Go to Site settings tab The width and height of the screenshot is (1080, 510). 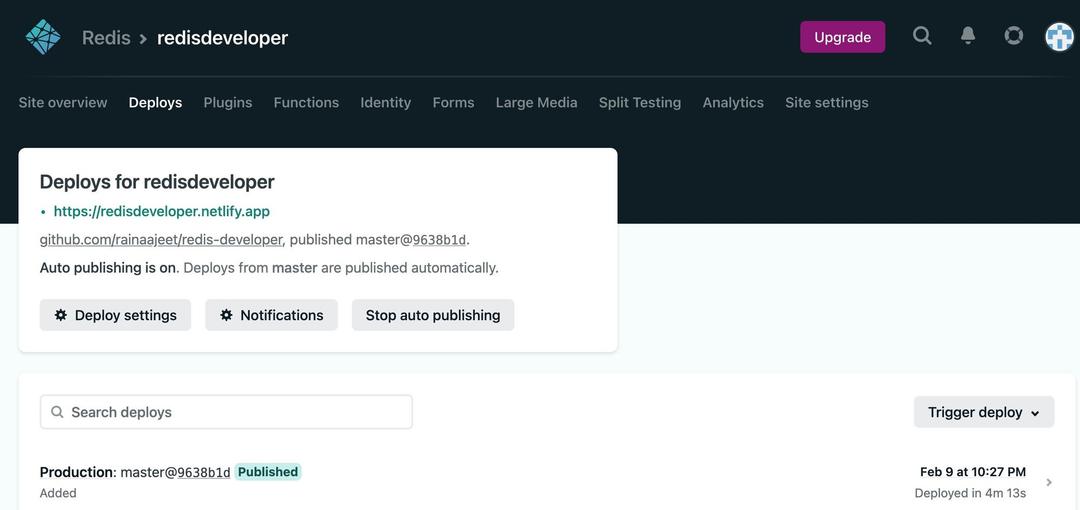(827, 103)
